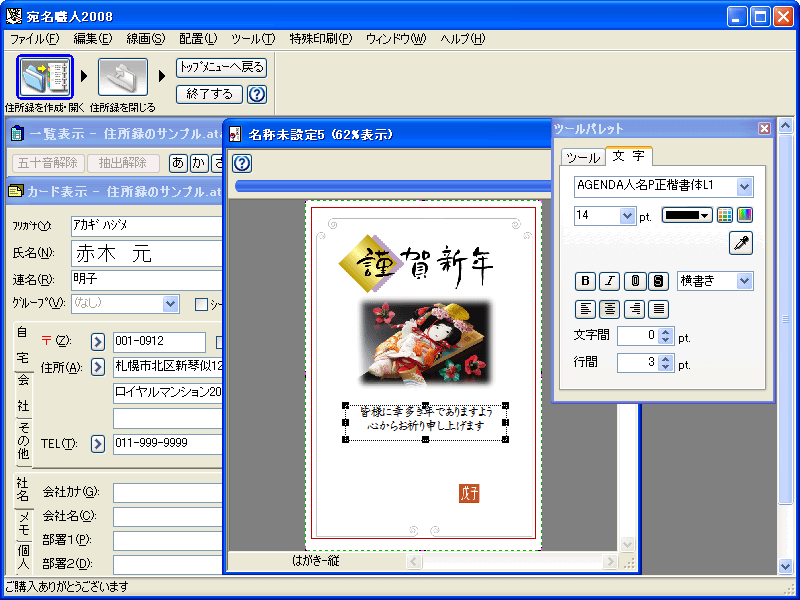Select the その他 vertical tab
Image resolution: width=800 pixels, height=600 pixels.
[x=23, y=441]
